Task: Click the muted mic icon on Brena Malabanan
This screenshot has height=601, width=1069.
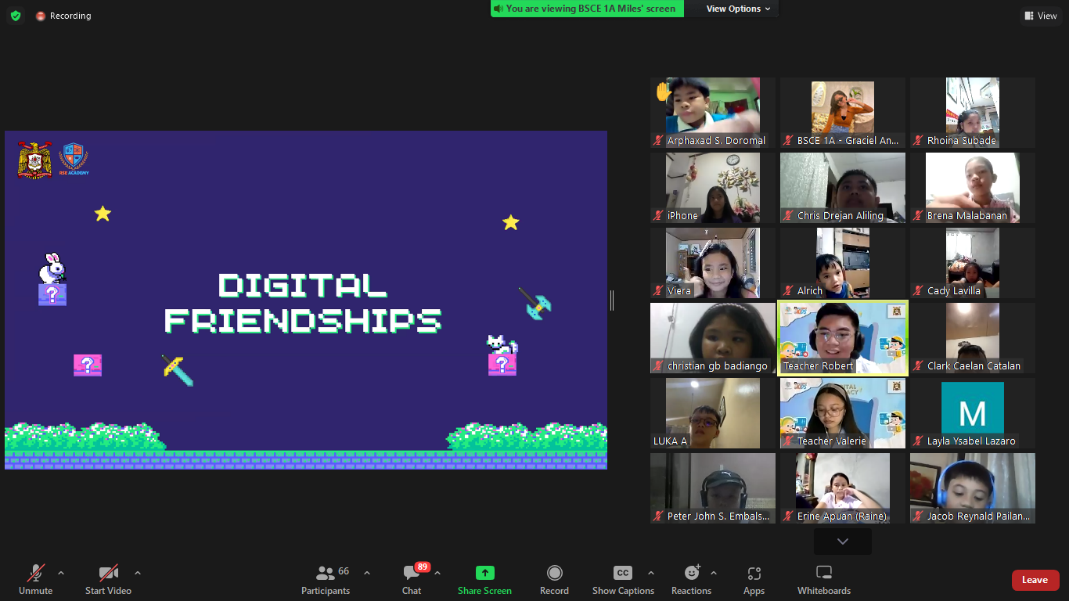Action: 918,215
